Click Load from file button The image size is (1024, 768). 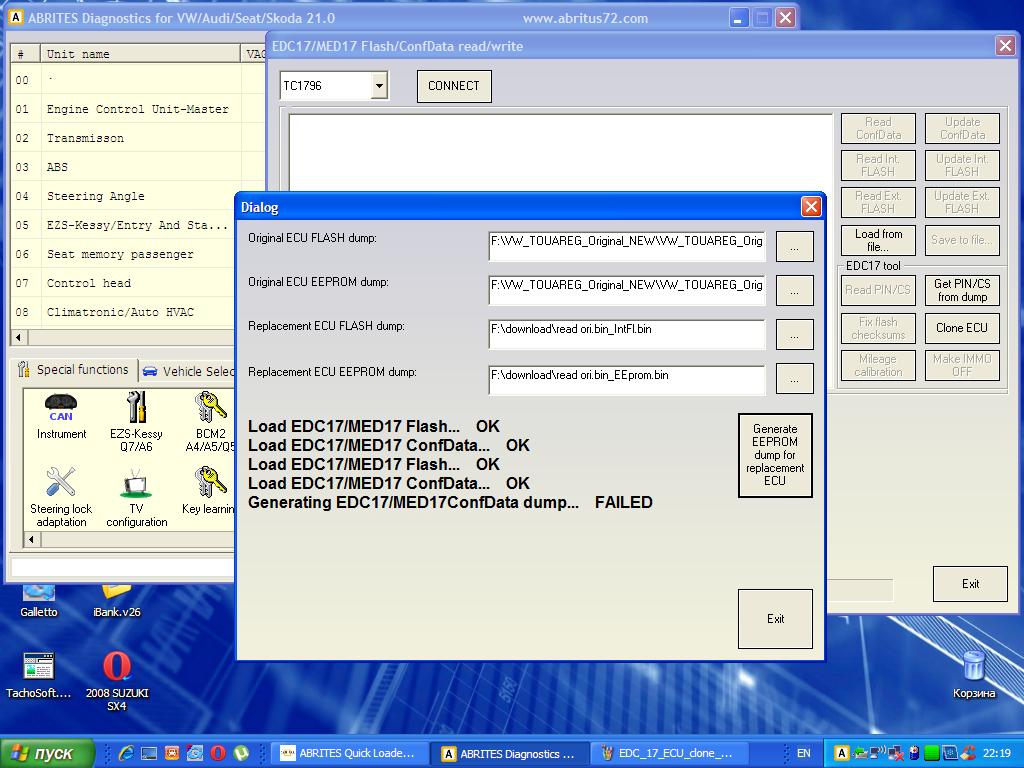(x=878, y=240)
